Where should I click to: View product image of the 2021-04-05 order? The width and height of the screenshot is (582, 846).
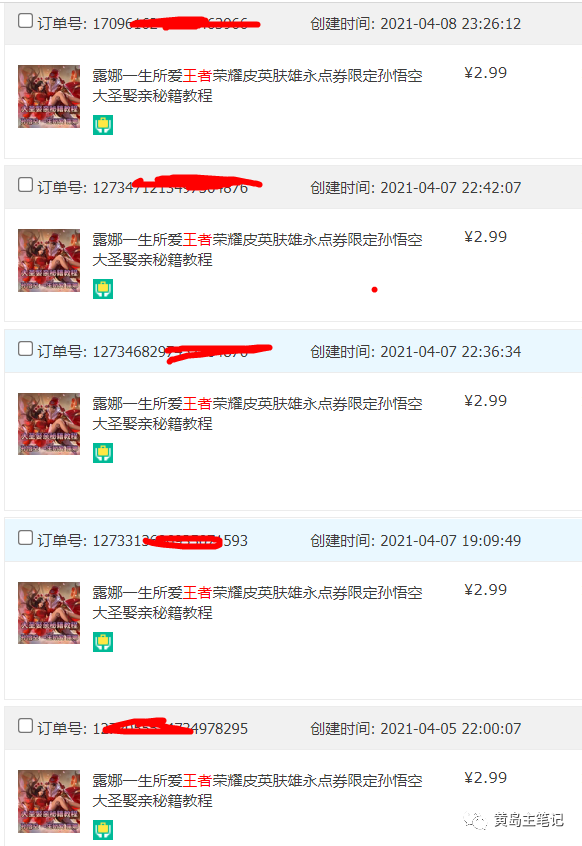click(x=49, y=801)
